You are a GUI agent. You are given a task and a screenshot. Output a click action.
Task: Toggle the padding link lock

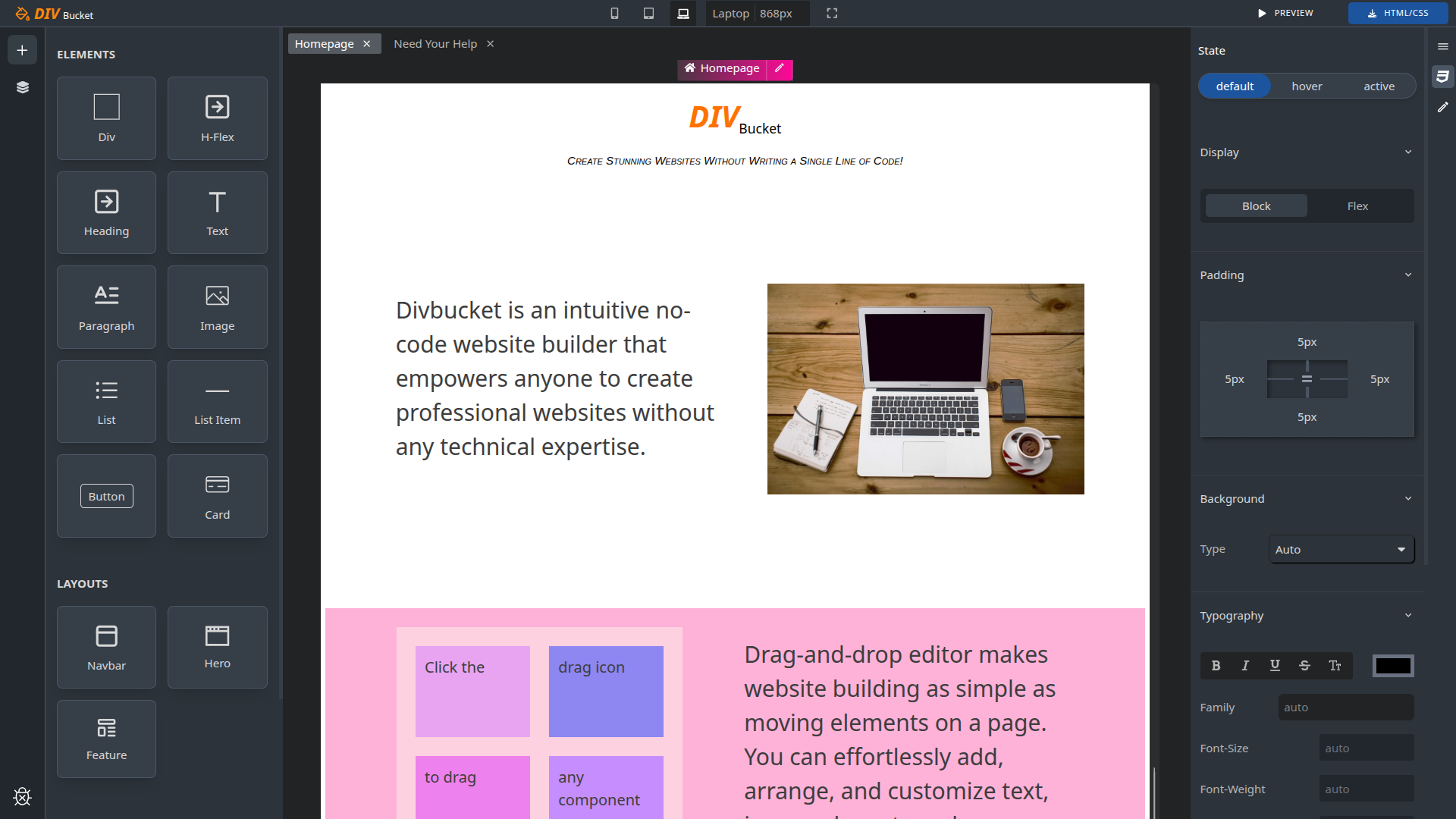point(1307,379)
